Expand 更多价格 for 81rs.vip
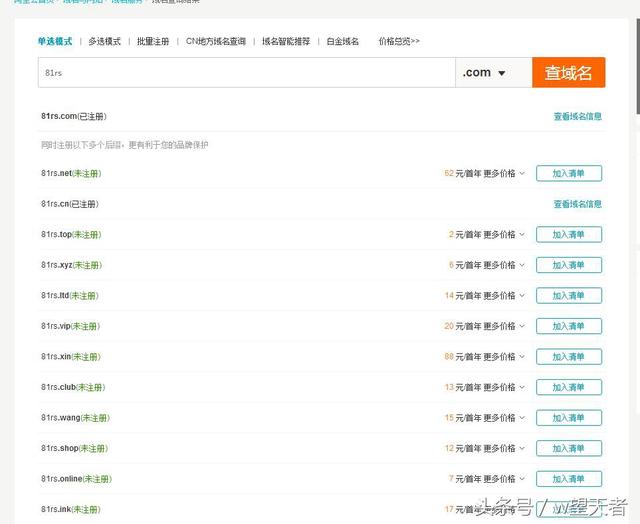 504,326
